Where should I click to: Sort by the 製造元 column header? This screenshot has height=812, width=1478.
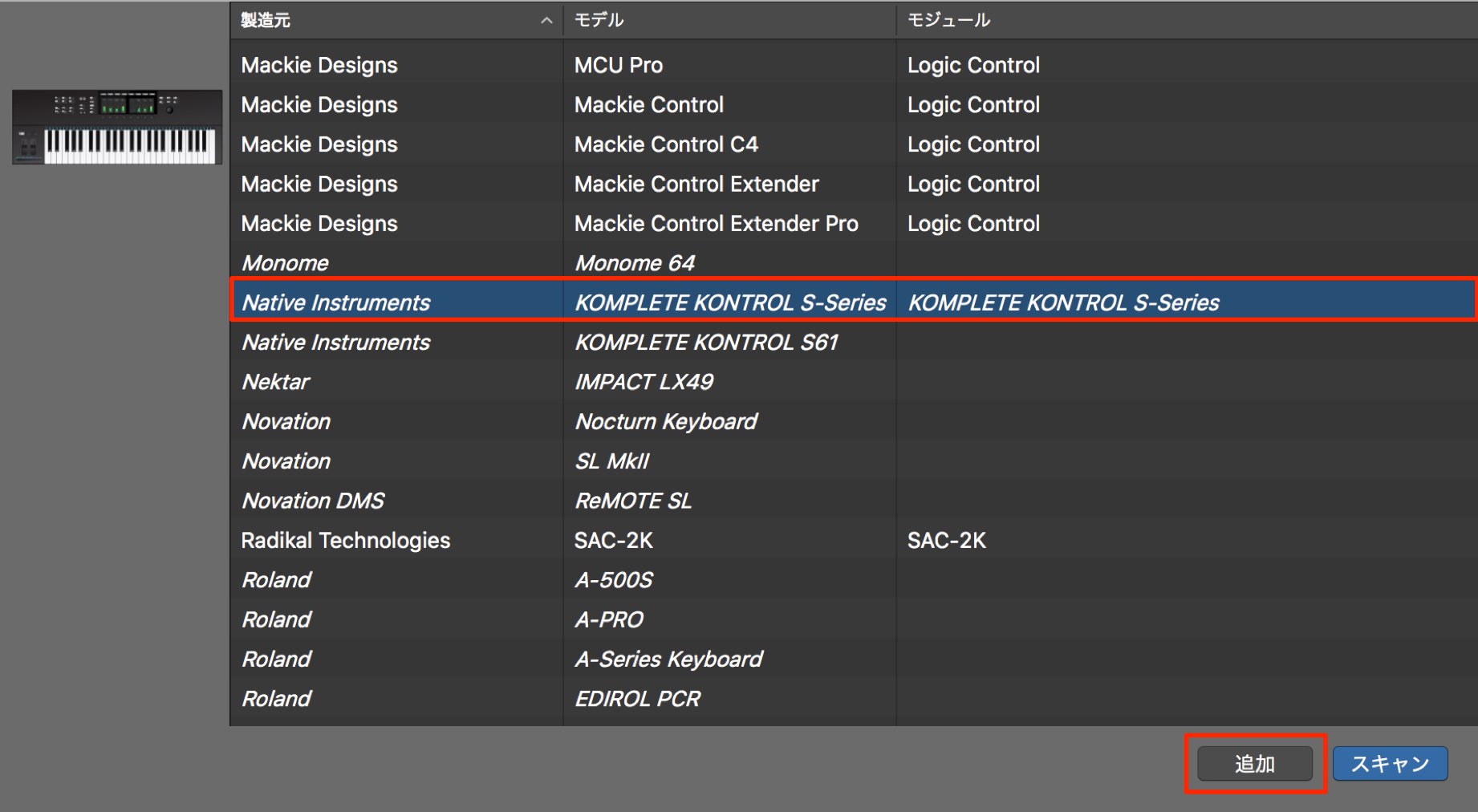pos(396,20)
